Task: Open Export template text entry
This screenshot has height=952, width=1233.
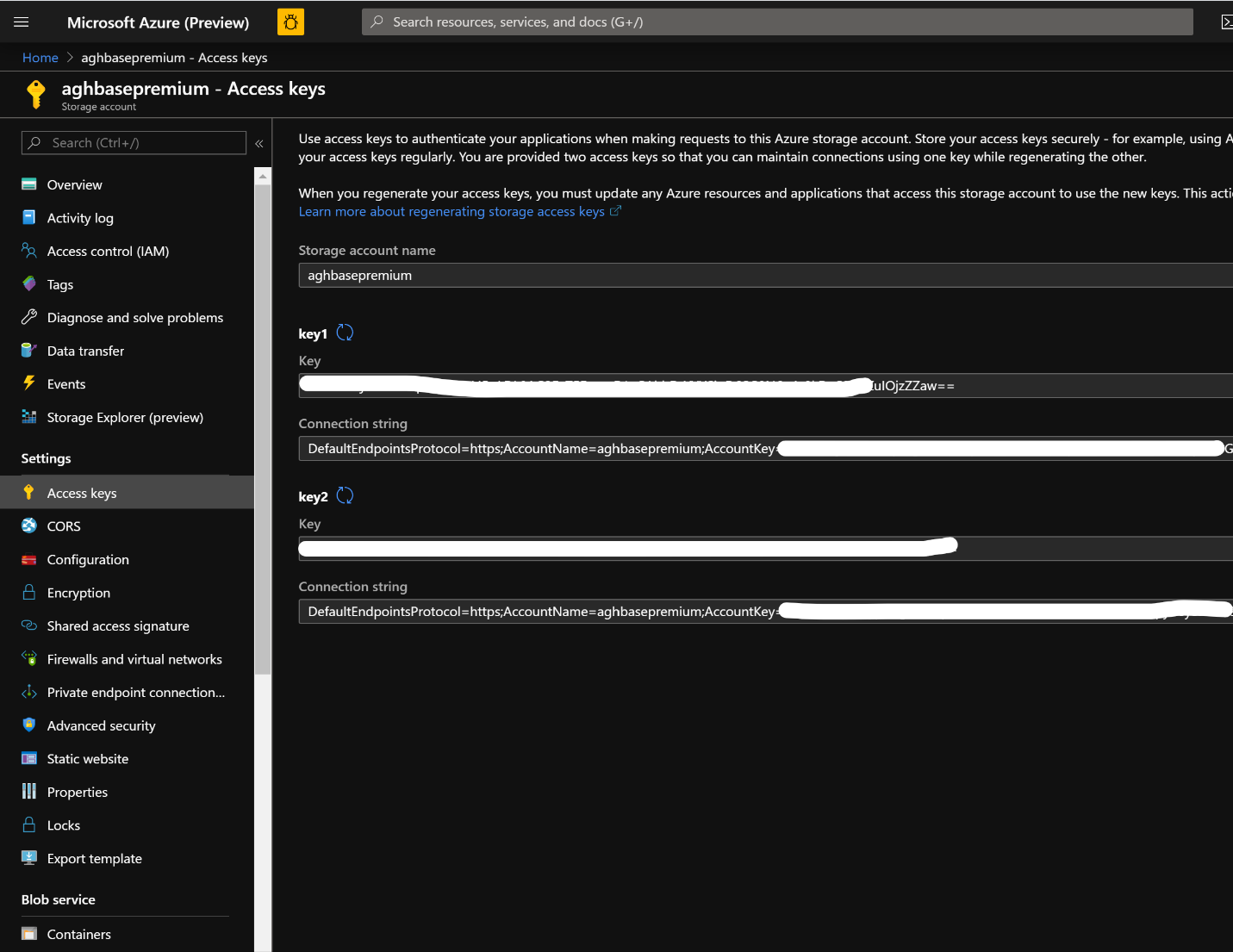Action: point(95,858)
